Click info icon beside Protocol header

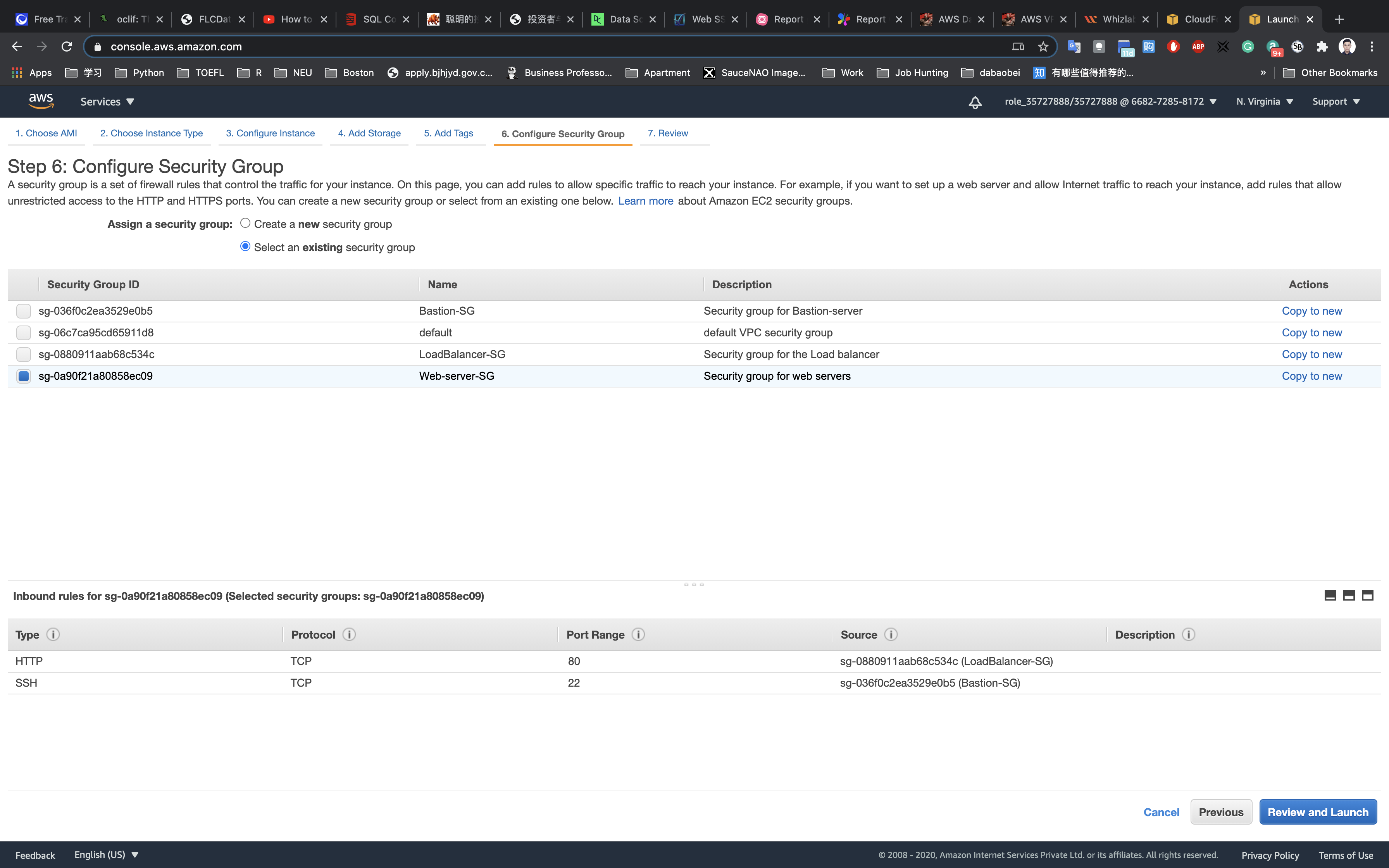click(x=349, y=634)
